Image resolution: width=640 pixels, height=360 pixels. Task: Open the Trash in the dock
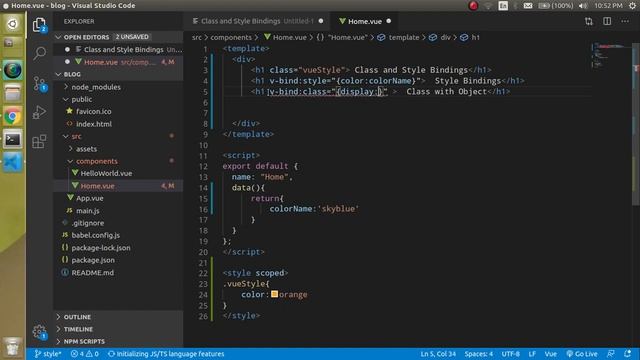[12, 347]
